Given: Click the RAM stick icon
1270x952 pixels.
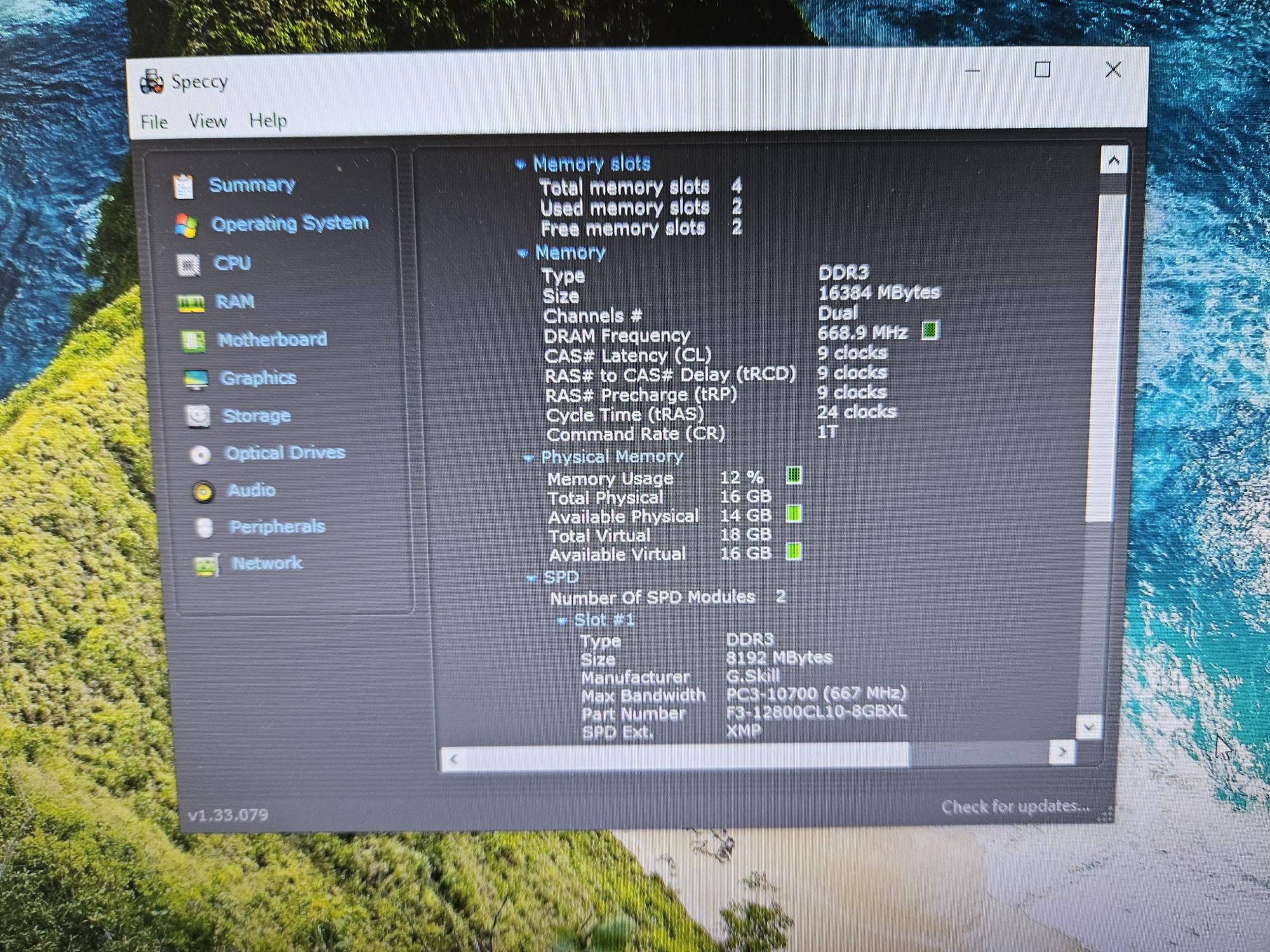Looking at the screenshot, I should 190,303.
